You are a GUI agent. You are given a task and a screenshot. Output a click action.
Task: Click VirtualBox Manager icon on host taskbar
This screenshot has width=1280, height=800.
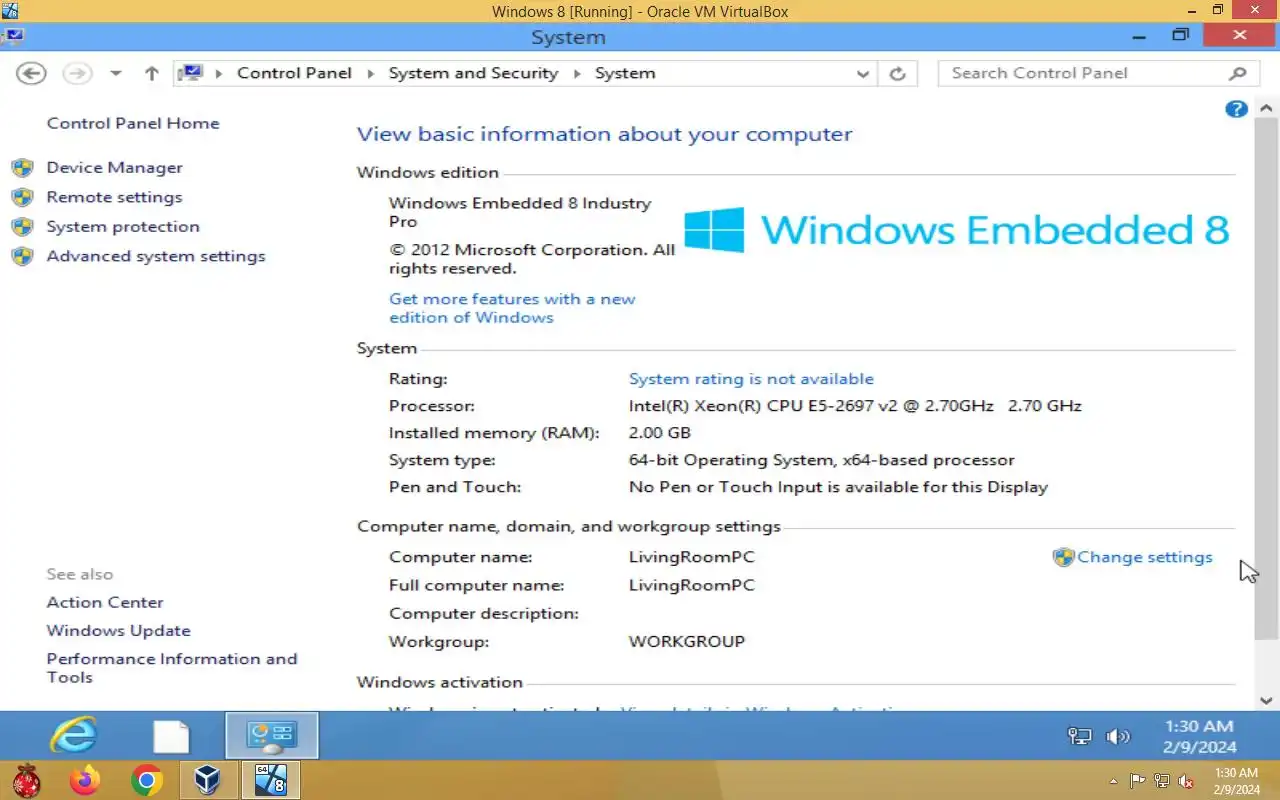[208, 780]
